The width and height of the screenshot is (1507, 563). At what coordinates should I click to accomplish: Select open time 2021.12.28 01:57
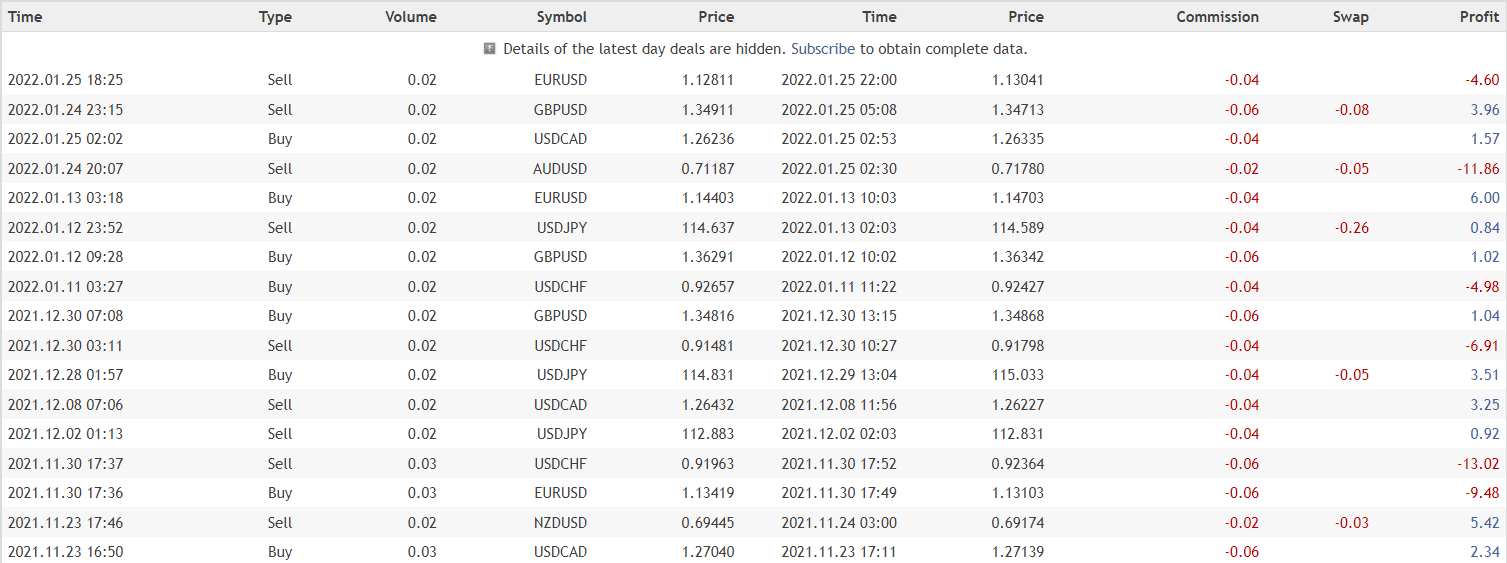65,375
